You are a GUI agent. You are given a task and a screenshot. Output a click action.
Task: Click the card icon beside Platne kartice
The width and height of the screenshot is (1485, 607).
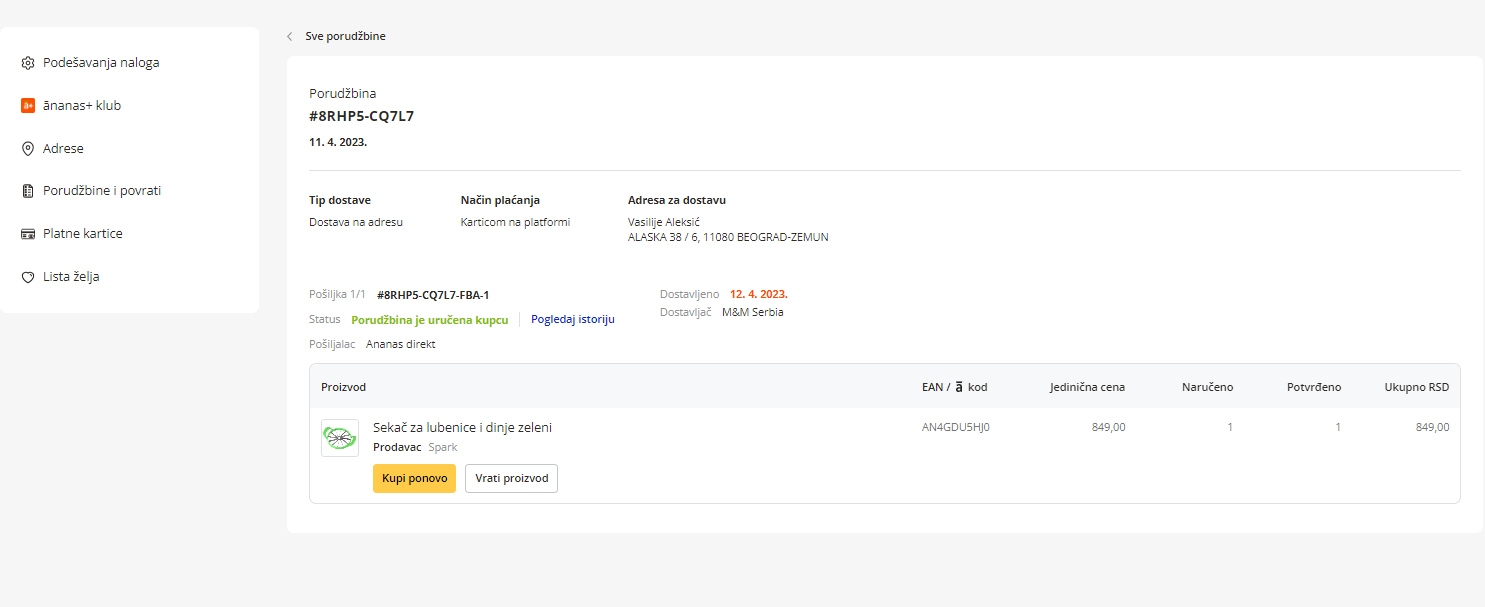[x=28, y=234]
